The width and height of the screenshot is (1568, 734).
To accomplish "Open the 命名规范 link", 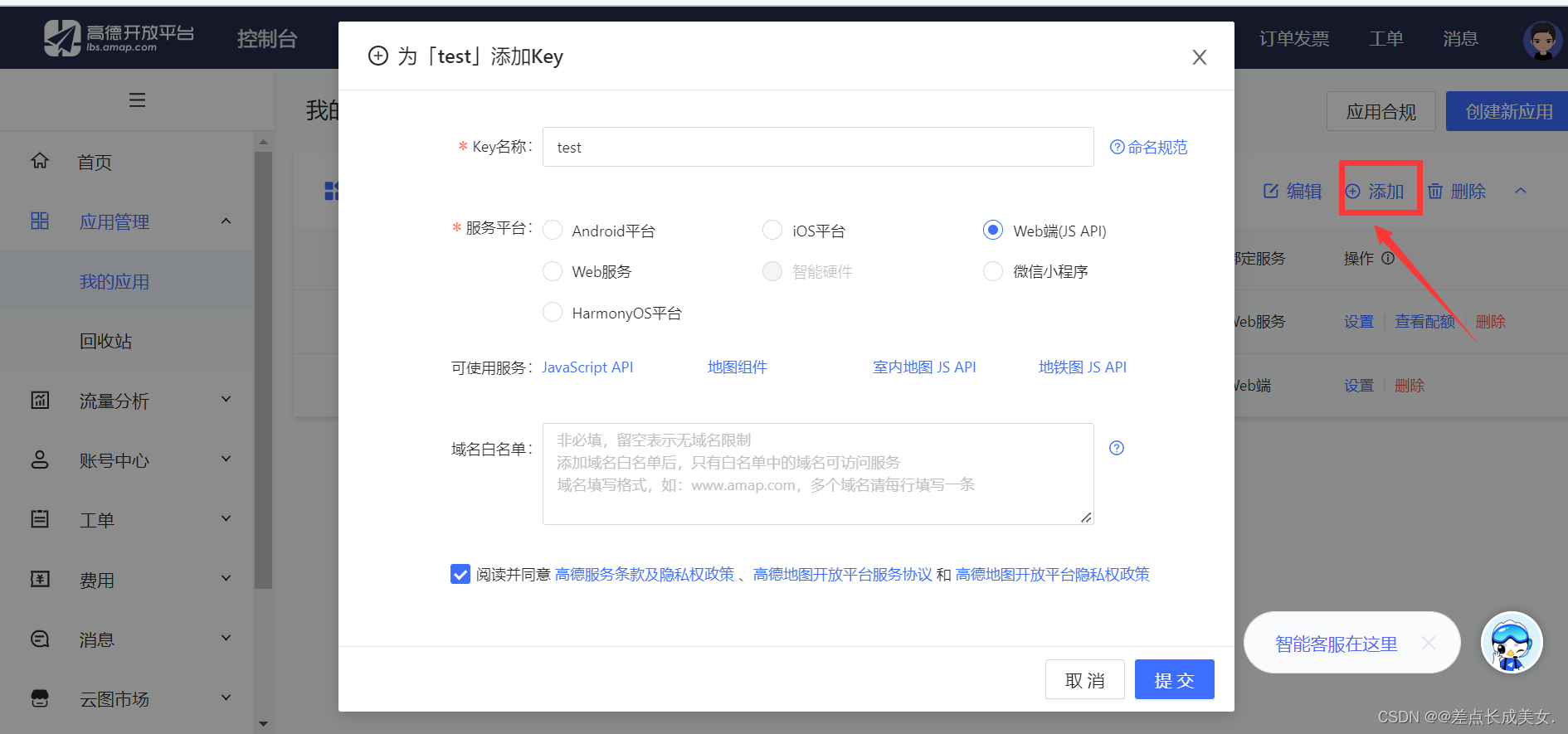I will [1149, 147].
